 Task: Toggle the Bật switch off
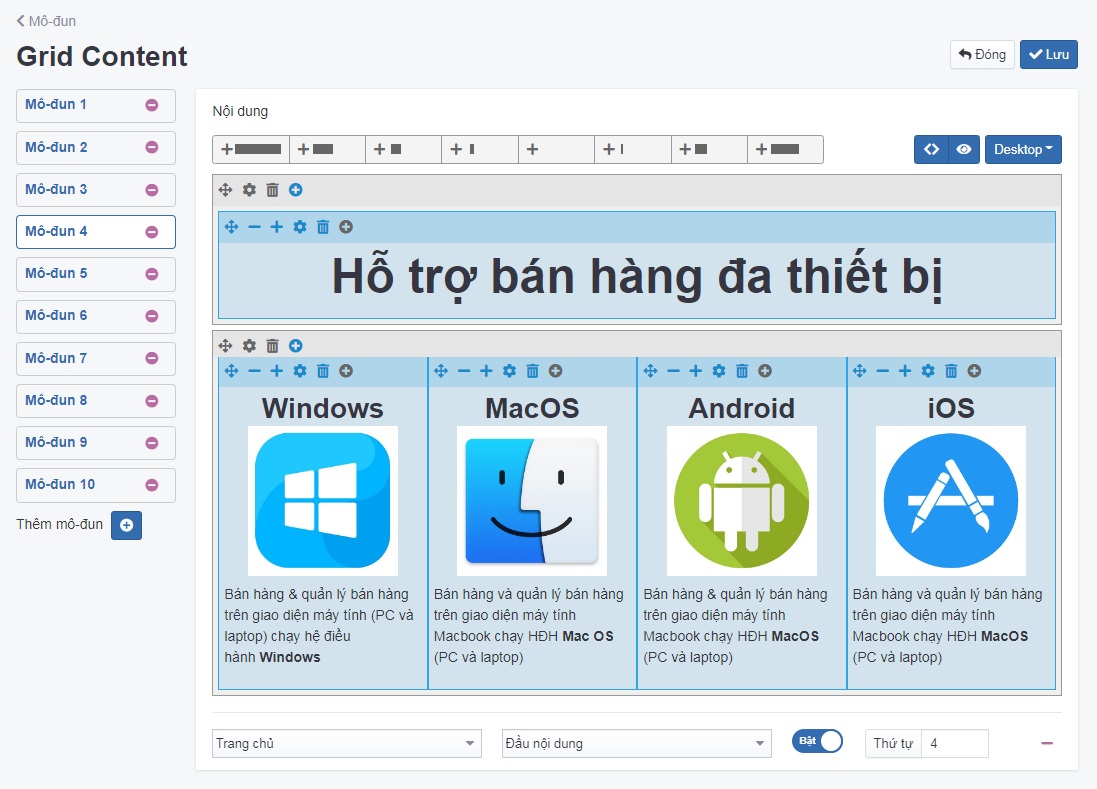[817, 741]
